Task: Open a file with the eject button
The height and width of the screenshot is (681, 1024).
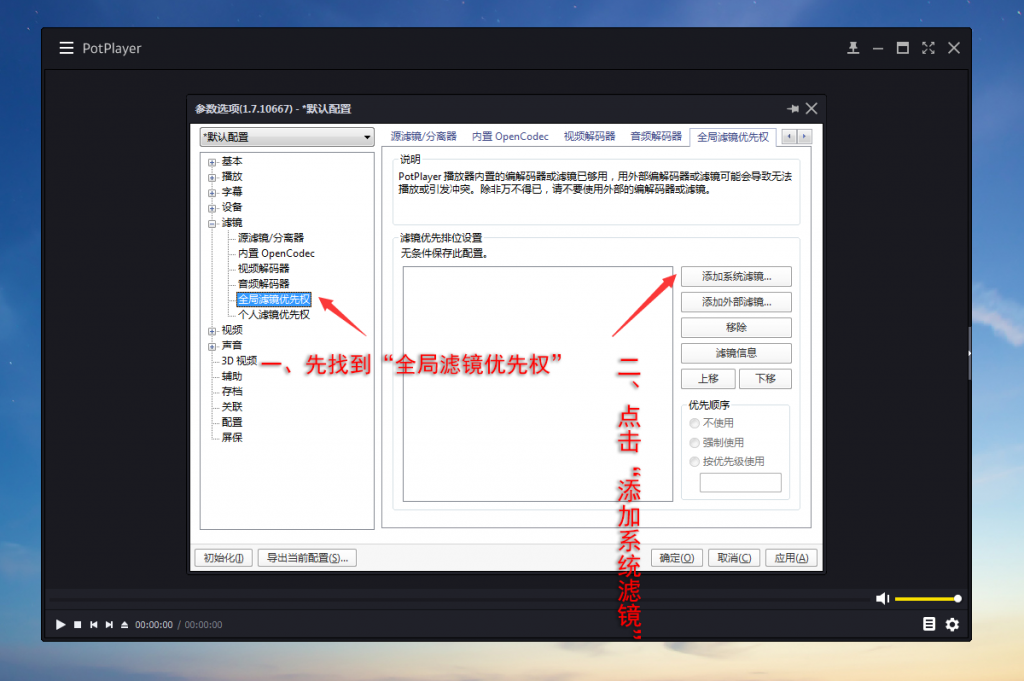Action: 125,625
